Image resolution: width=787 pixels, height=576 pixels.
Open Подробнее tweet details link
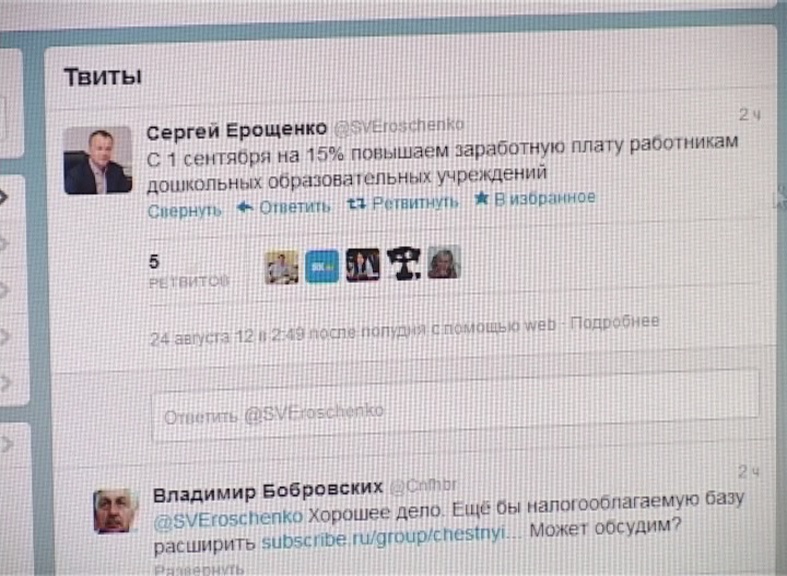[614, 322]
